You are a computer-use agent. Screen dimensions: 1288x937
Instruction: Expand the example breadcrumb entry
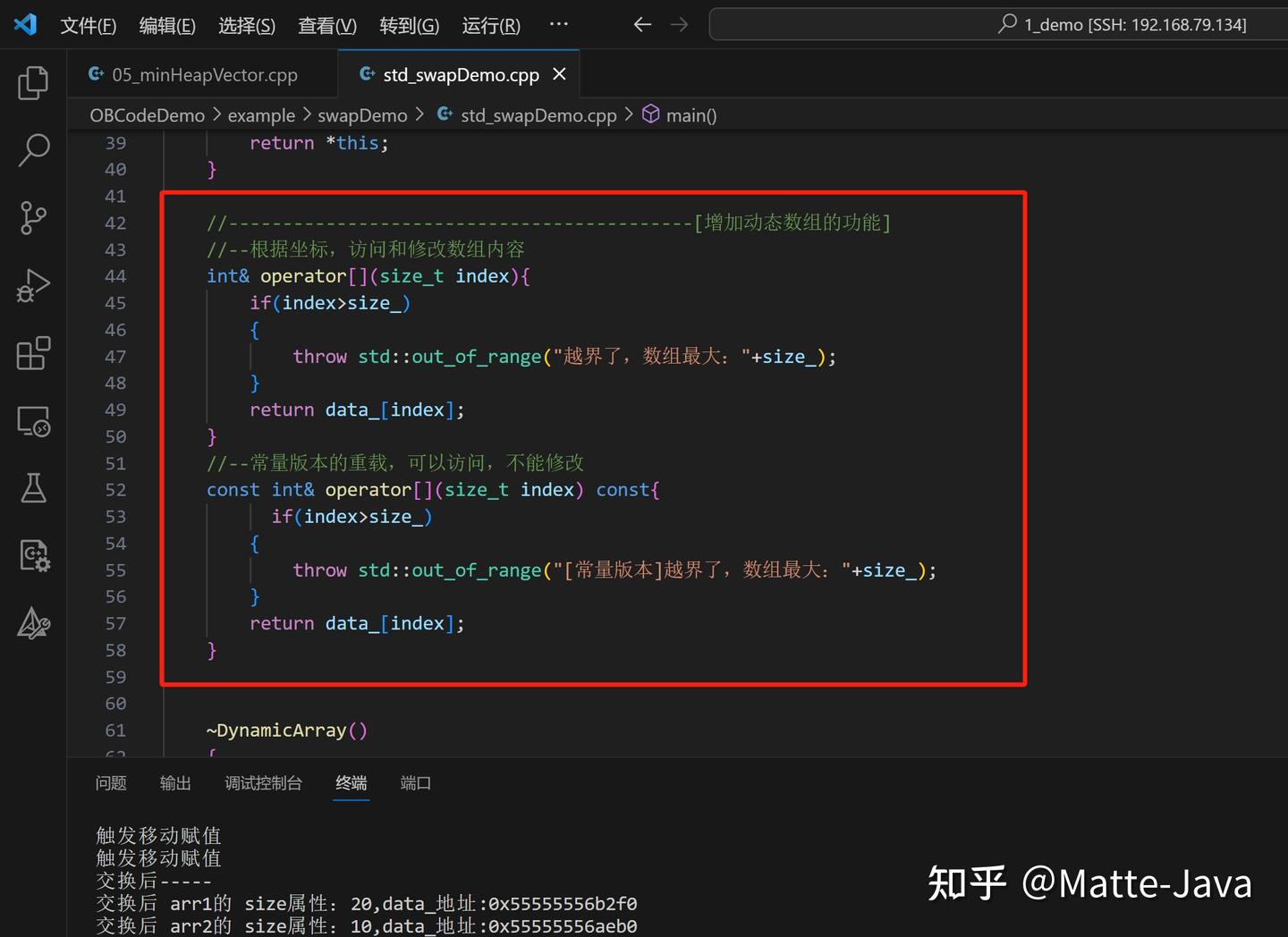[x=261, y=114]
